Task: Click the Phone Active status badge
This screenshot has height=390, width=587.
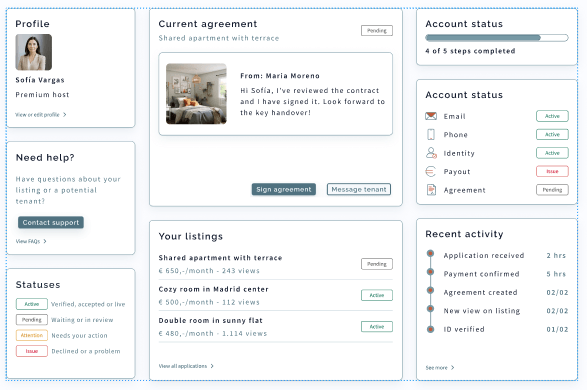Action: tap(552, 134)
